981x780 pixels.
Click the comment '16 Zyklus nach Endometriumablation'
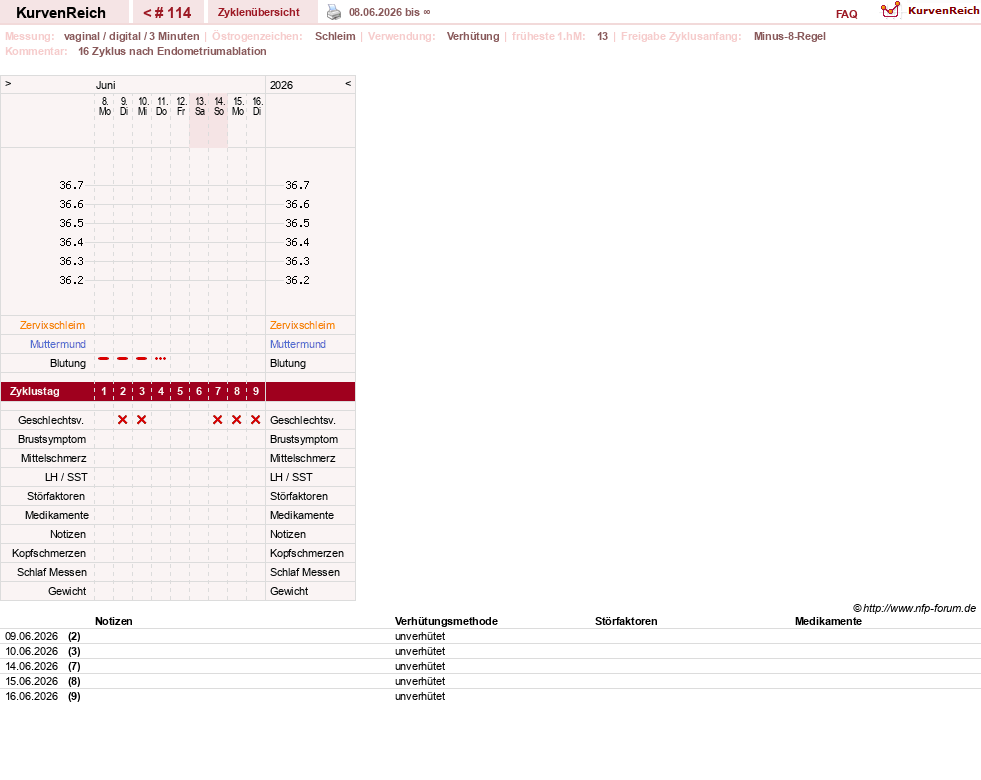[172, 51]
